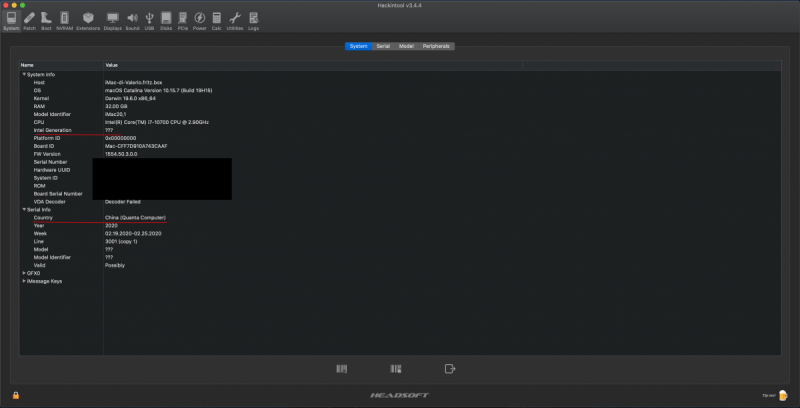800x408 pixels.
Task: Select the Kernel row
Action: (x=400, y=98)
